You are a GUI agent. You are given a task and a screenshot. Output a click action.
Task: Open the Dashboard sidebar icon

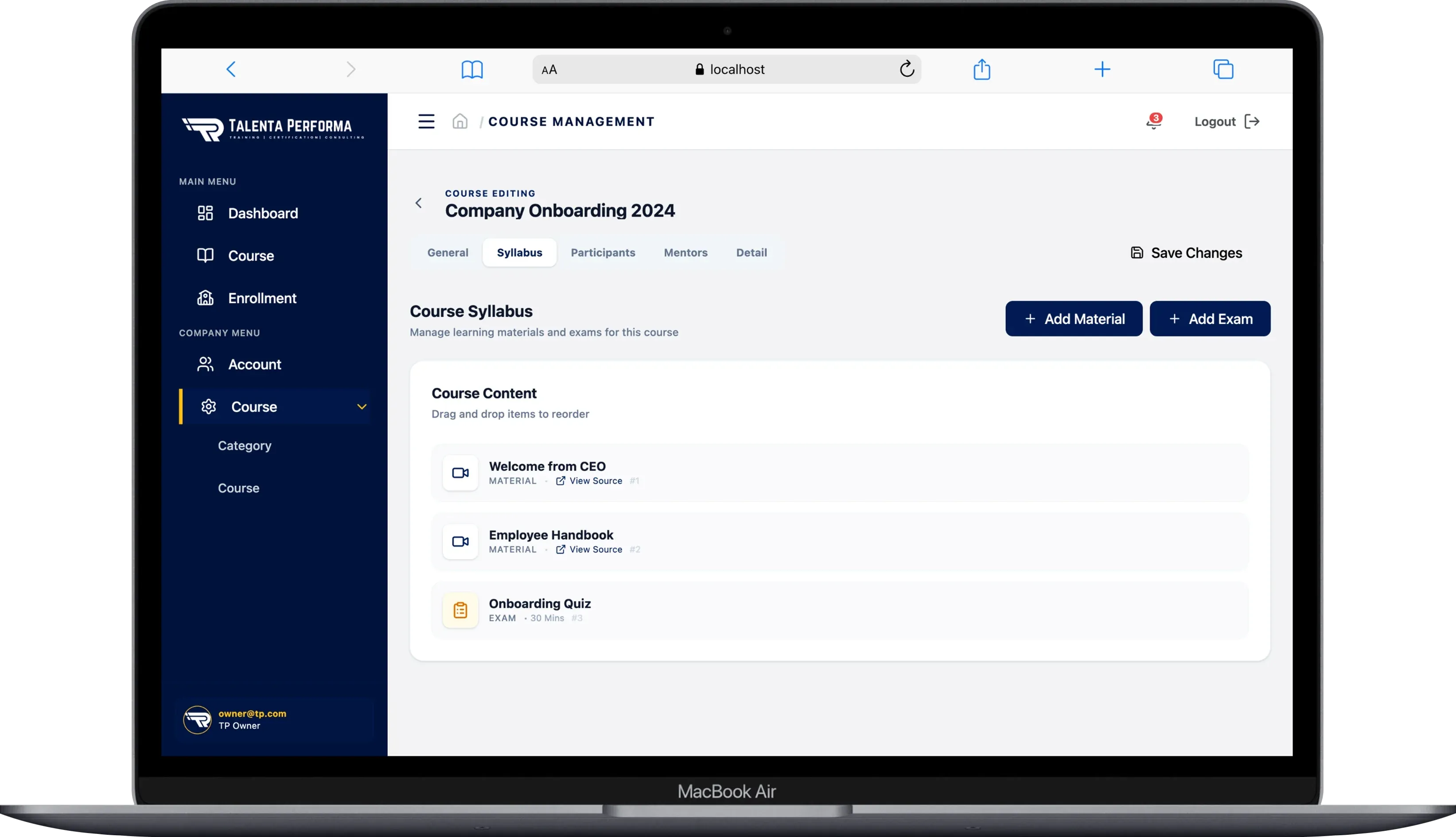coord(205,213)
